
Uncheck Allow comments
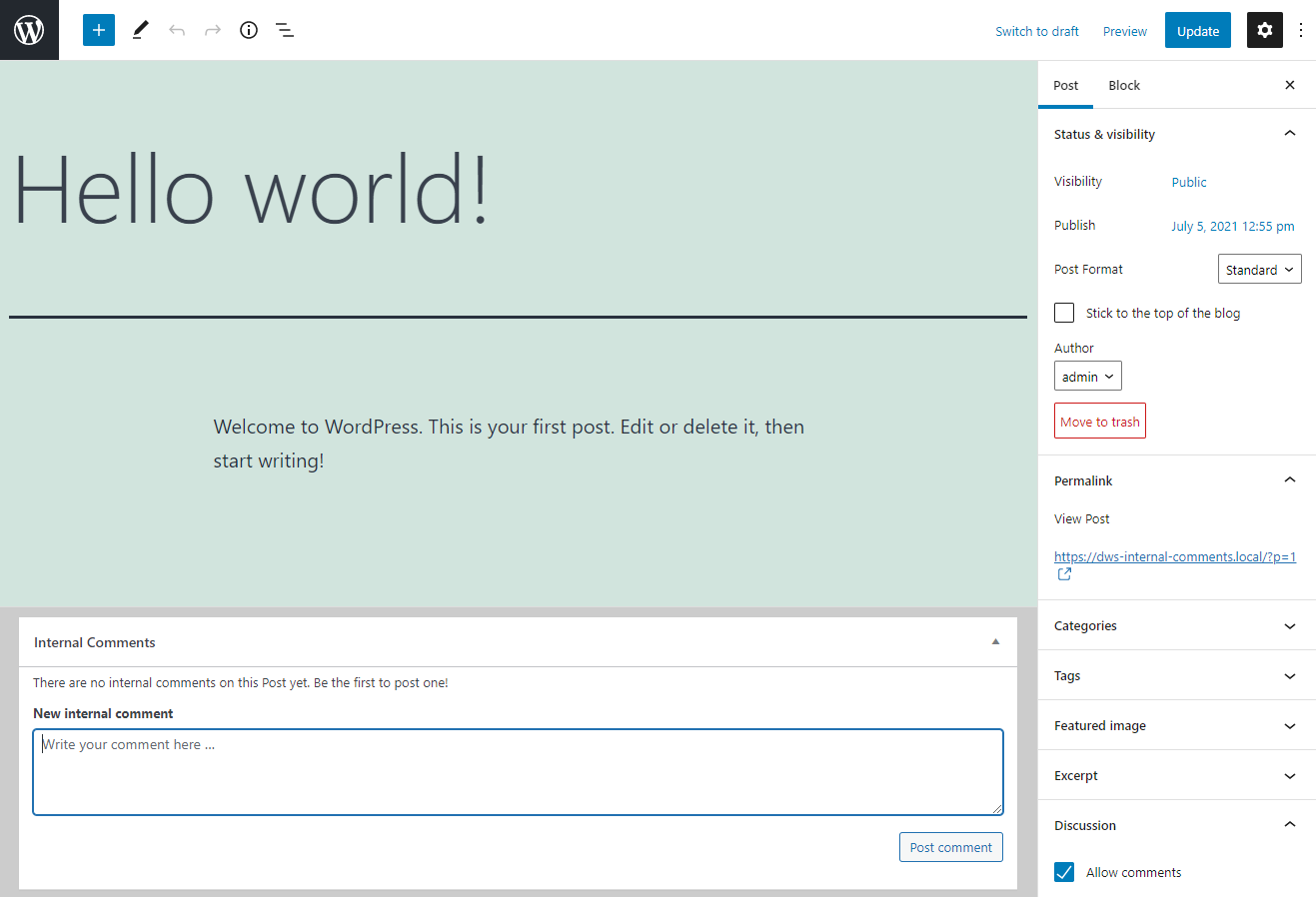[x=1064, y=872]
